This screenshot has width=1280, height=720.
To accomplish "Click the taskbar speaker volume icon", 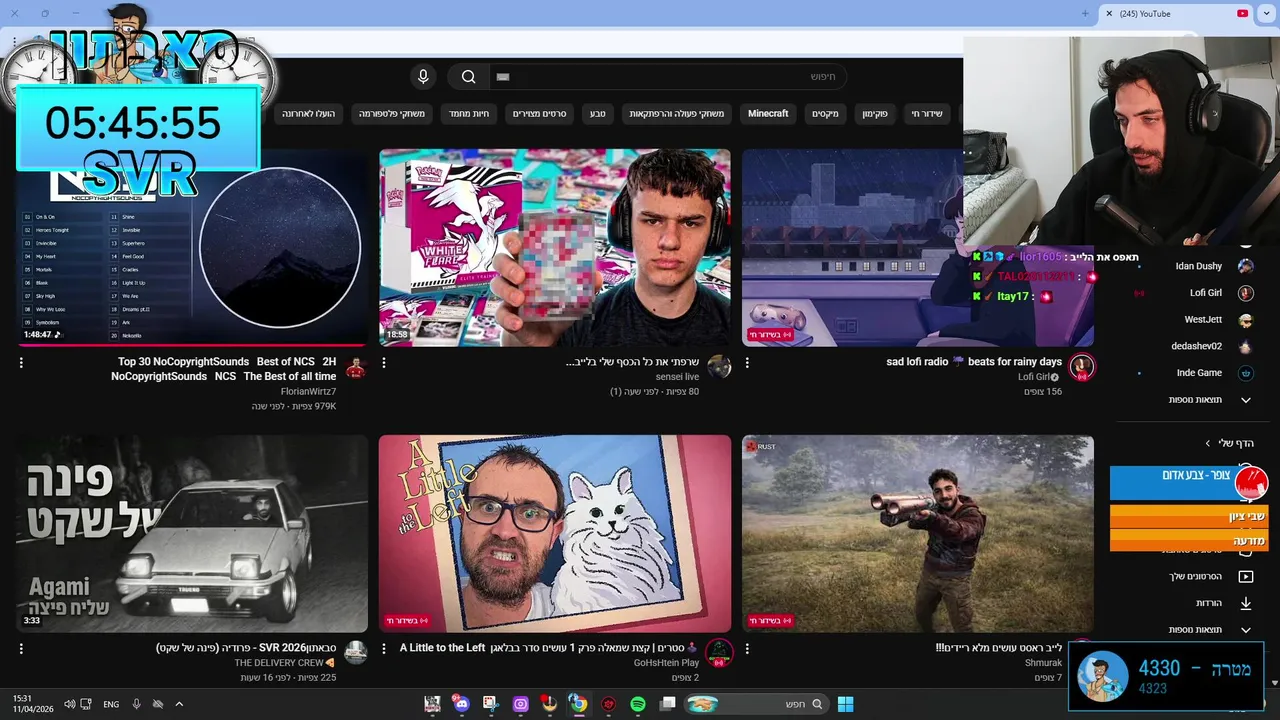I will coord(70,704).
